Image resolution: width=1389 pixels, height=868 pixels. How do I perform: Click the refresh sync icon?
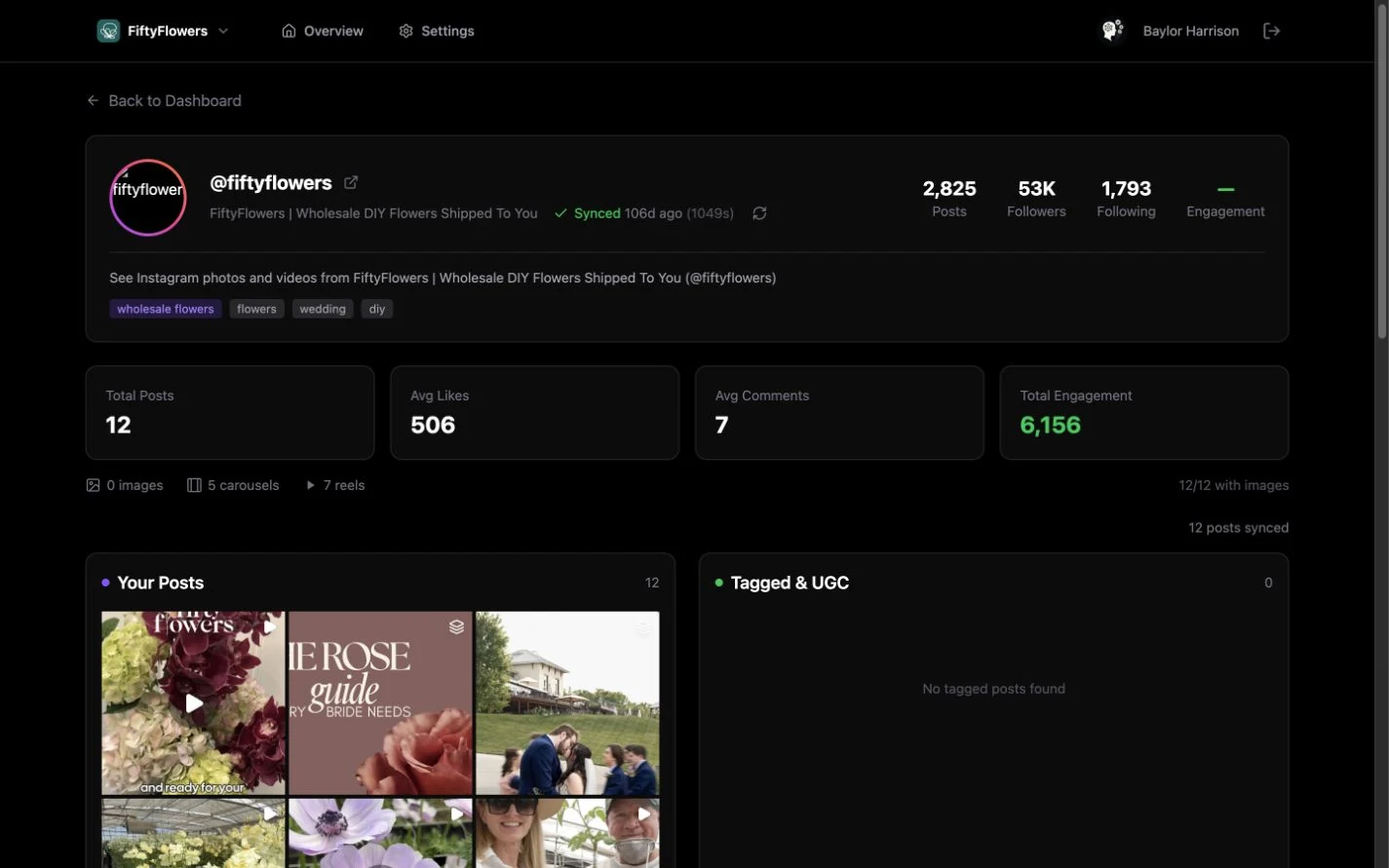click(759, 213)
